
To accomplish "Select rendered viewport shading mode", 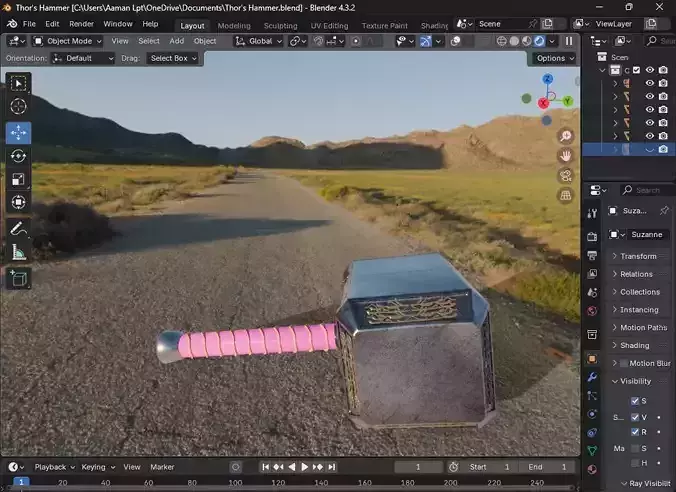I will pyautogui.click(x=539, y=41).
